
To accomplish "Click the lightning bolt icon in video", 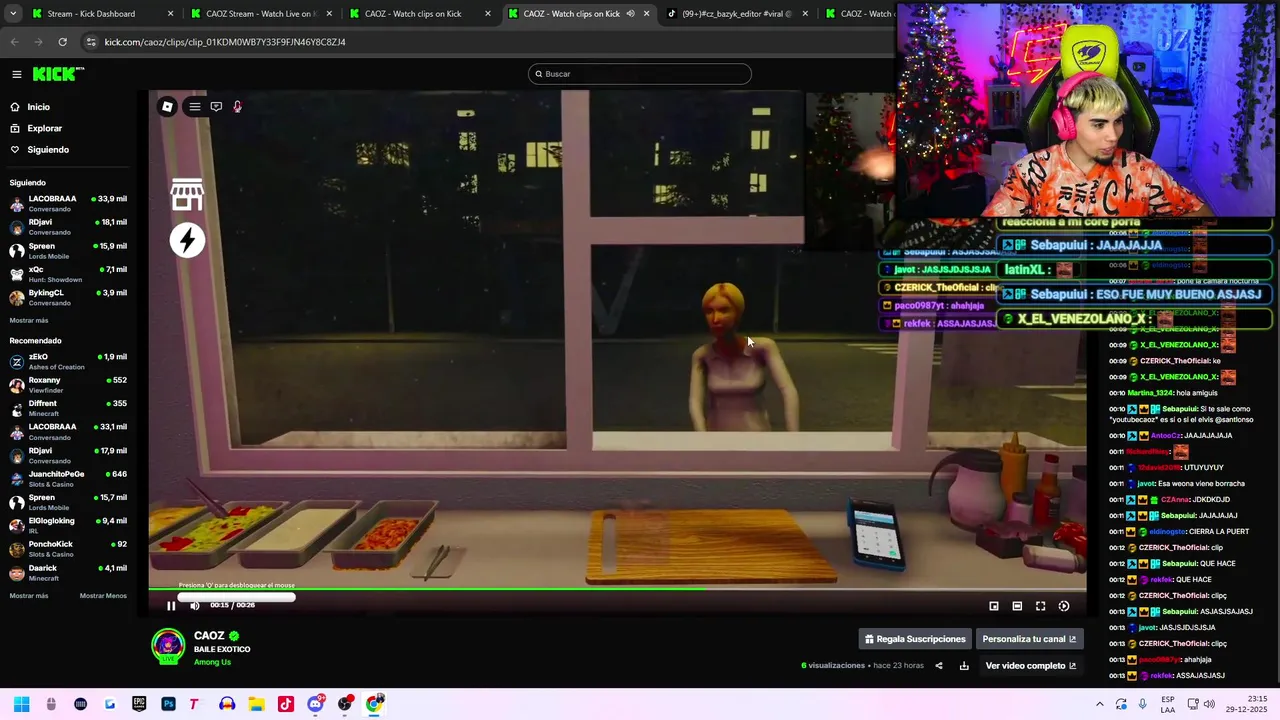I will [187, 240].
